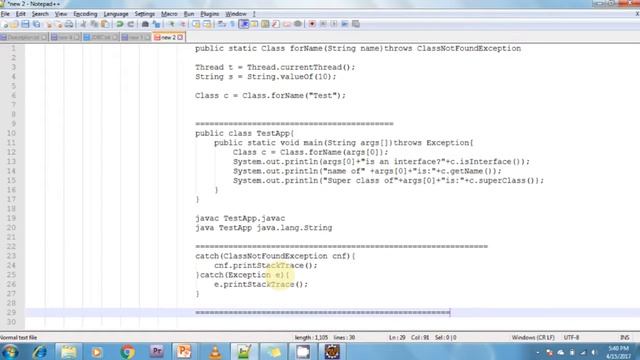
Task: Cut the selection using the scissors icon
Action: [x=83, y=24]
